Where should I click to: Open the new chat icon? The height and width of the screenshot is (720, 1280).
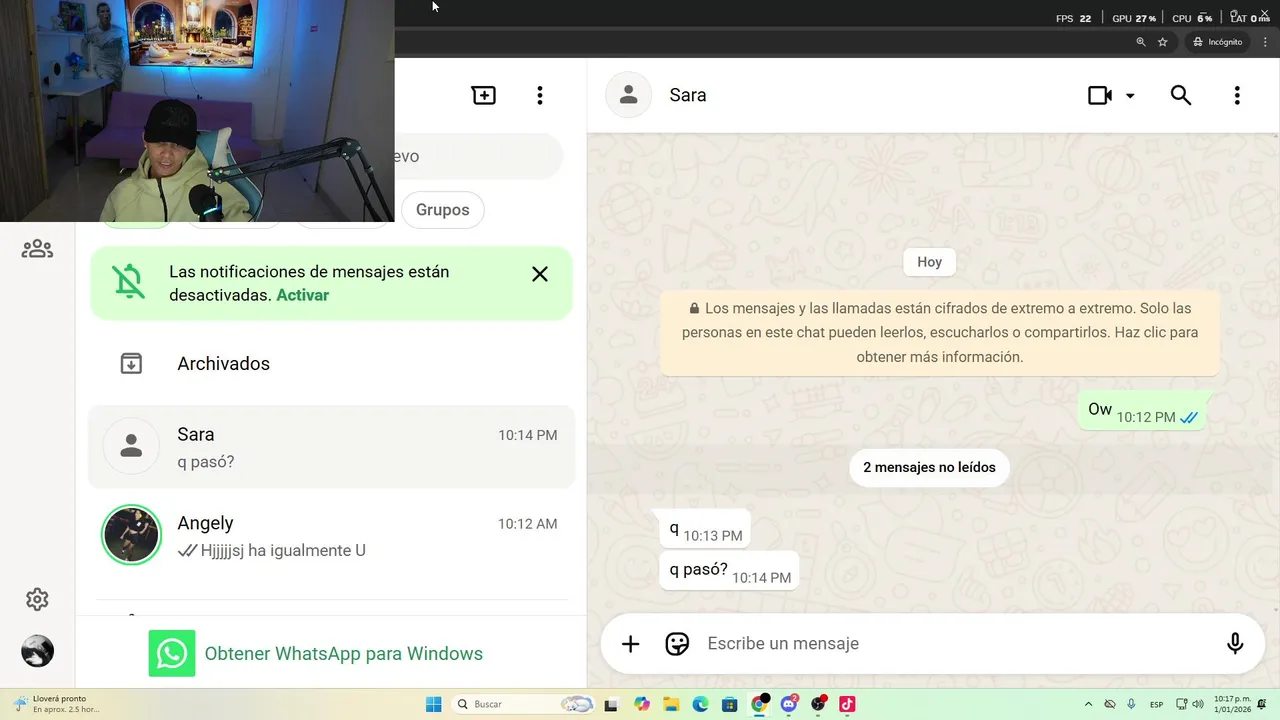(x=484, y=95)
